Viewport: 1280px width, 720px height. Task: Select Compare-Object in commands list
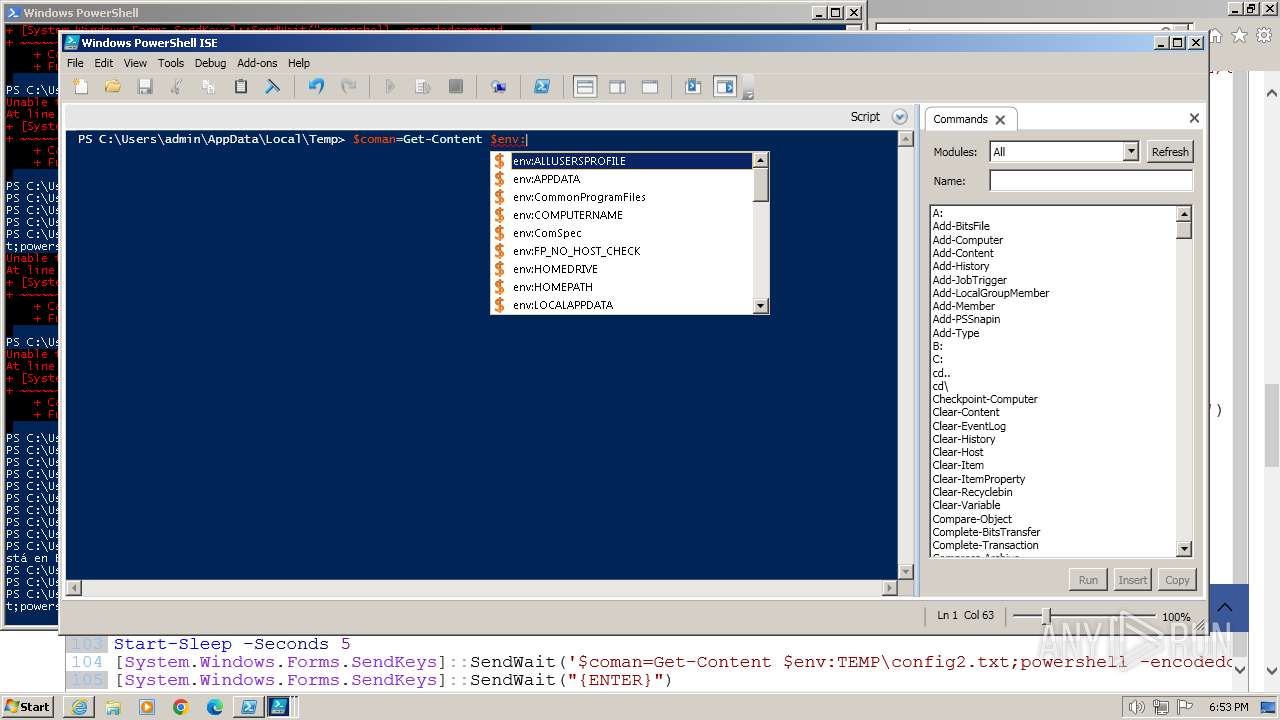[x=972, y=519]
